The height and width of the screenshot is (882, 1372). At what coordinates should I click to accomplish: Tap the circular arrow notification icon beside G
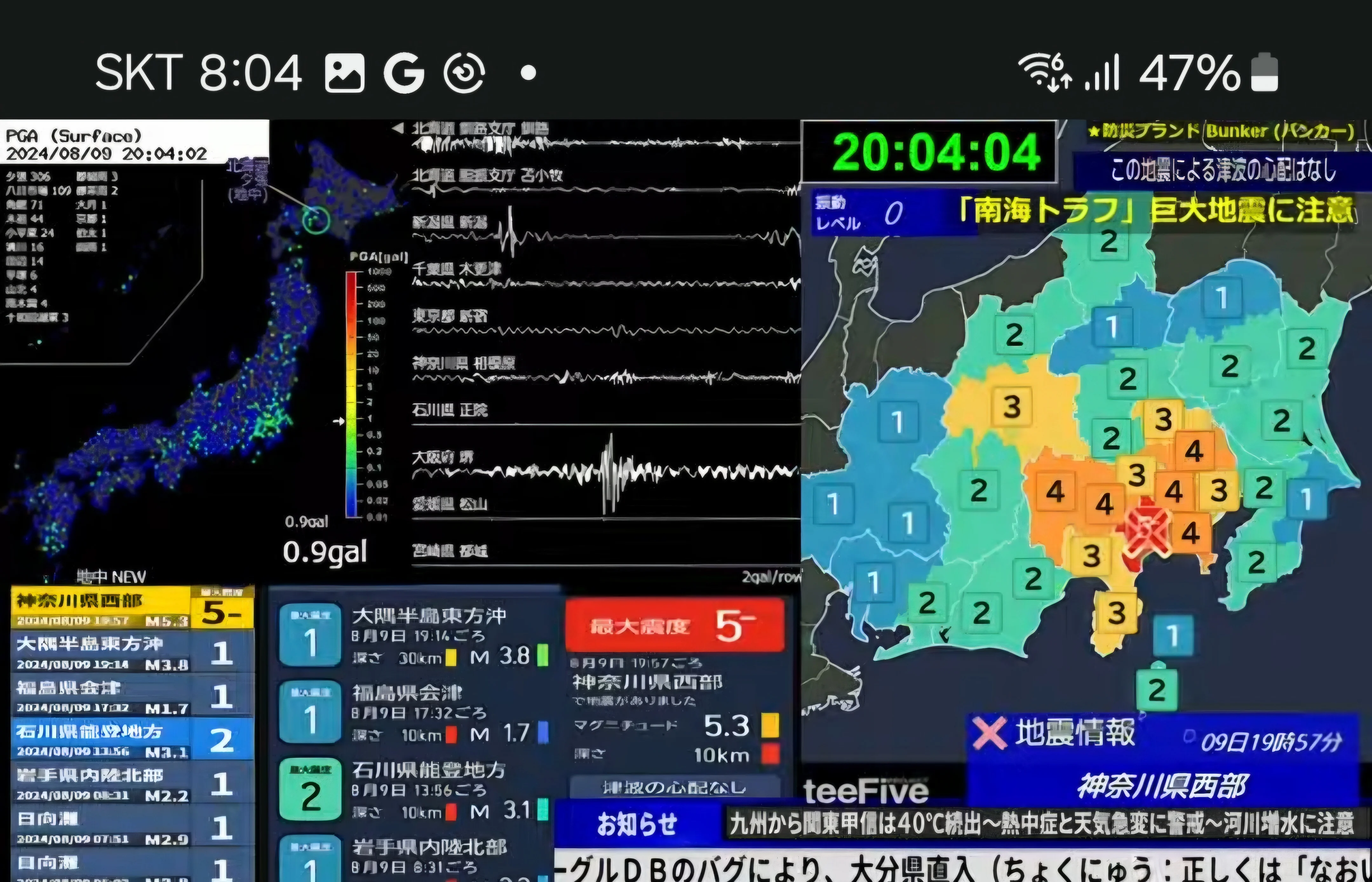[464, 73]
